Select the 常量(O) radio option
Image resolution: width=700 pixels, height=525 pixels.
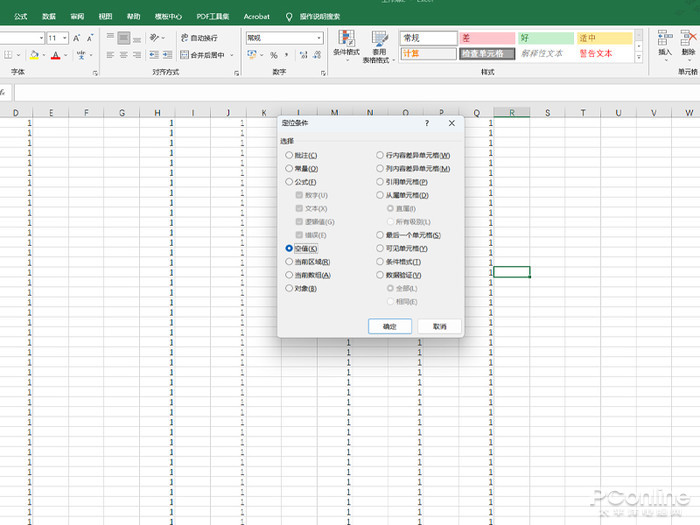(289, 168)
